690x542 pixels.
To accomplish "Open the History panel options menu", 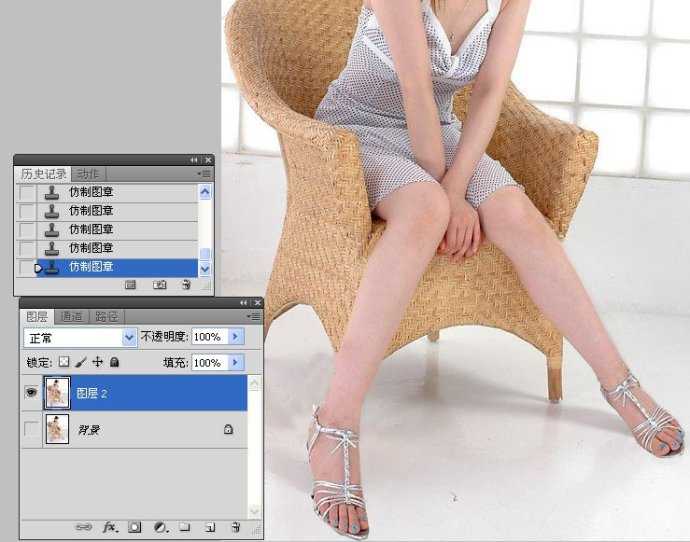I will (205, 174).
